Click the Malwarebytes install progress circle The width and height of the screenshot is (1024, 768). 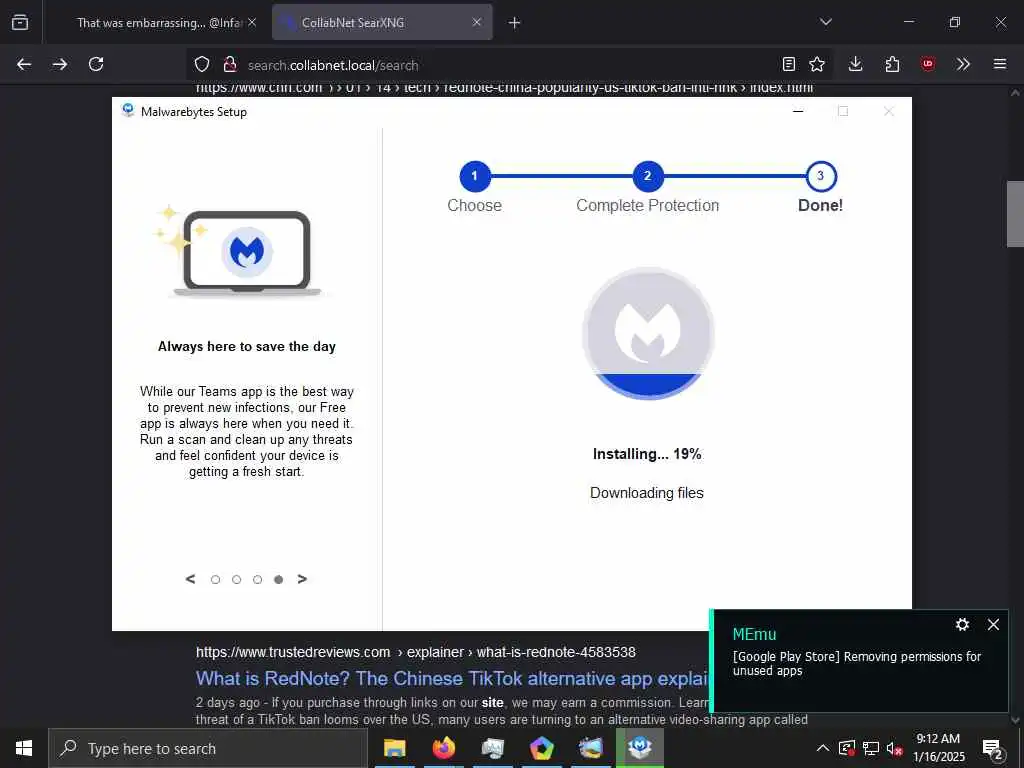pos(648,333)
